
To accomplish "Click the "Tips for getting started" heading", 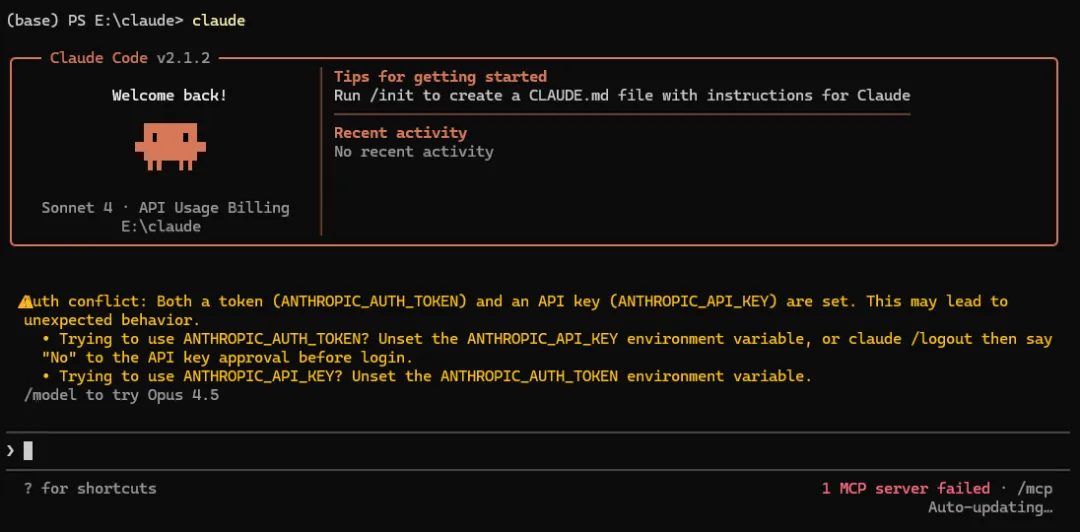I will [x=440, y=77].
